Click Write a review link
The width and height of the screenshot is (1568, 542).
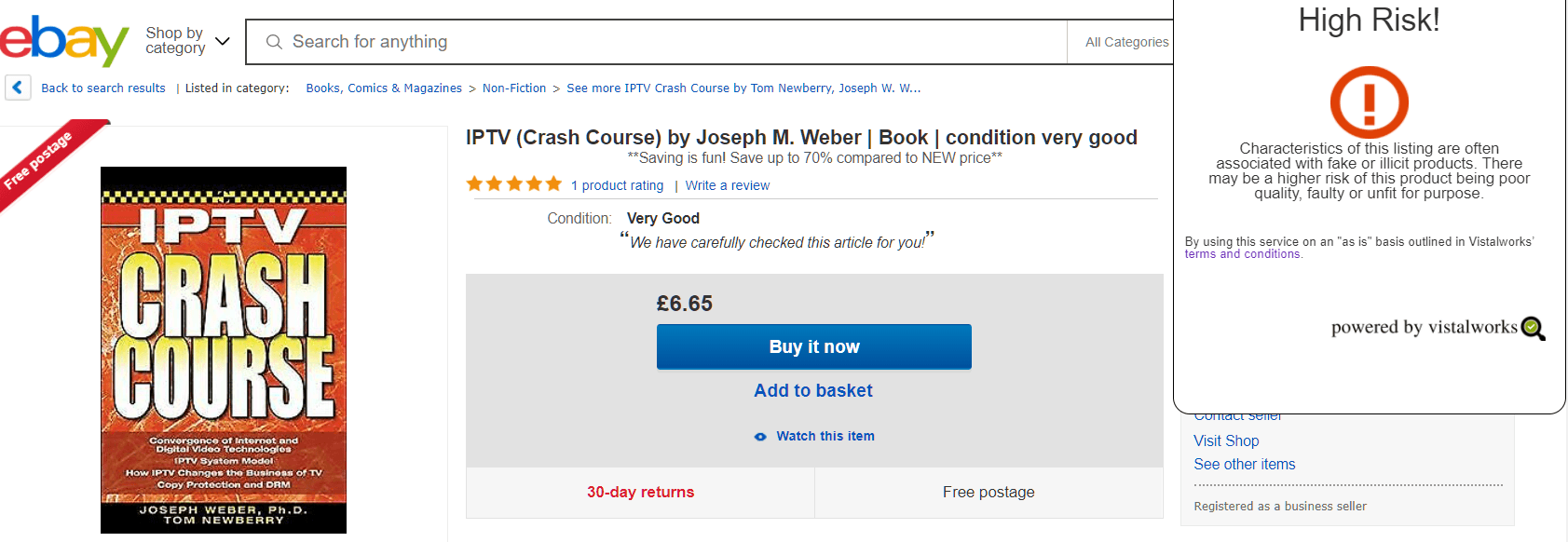[x=728, y=185]
